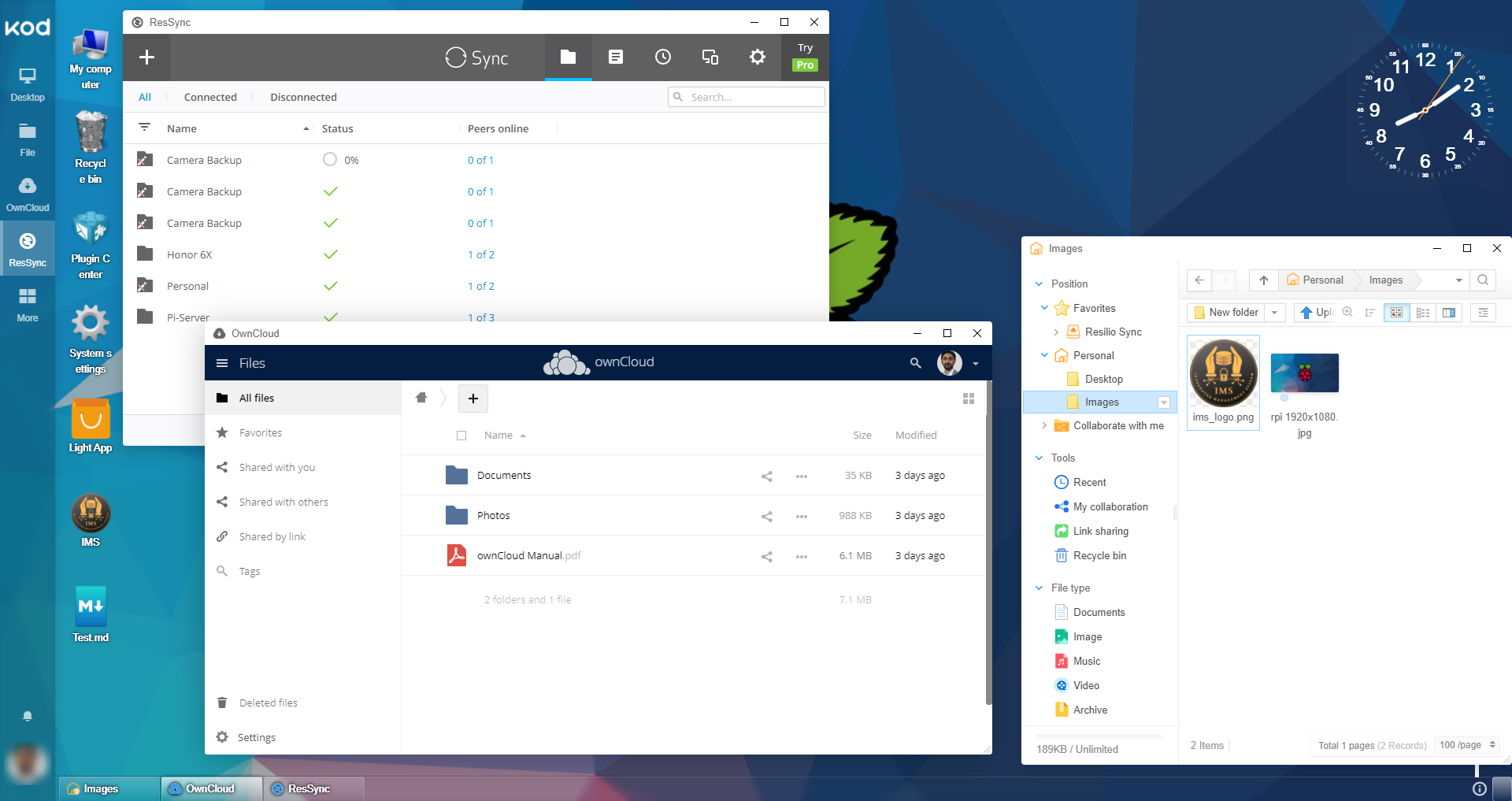
Task: Open the ResSync transfers list icon
Action: (616, 57)
